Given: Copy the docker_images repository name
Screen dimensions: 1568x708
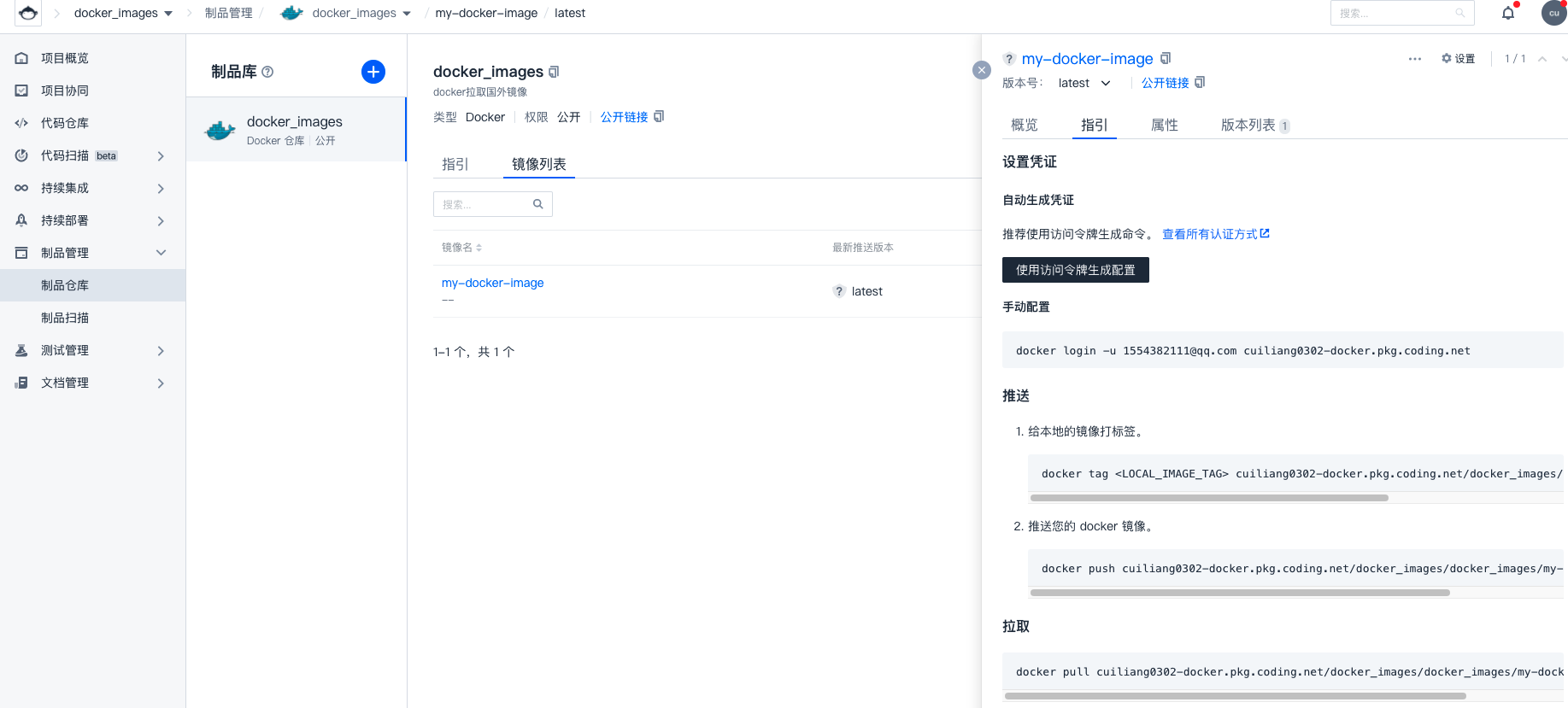Looking at the screenshot, I should 554,72.
